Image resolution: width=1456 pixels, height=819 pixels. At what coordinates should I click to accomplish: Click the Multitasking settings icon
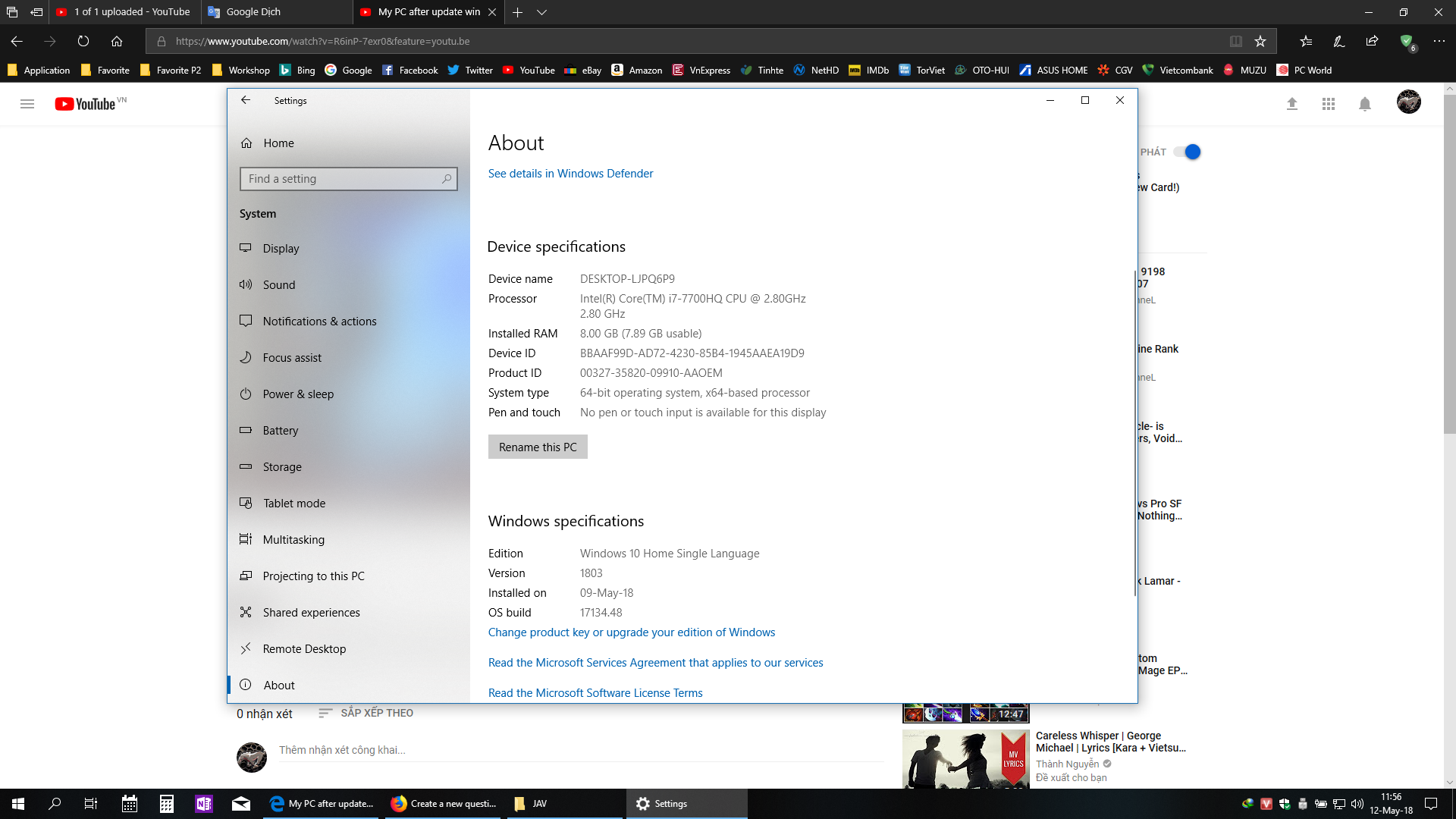click(x=246, y=539)
